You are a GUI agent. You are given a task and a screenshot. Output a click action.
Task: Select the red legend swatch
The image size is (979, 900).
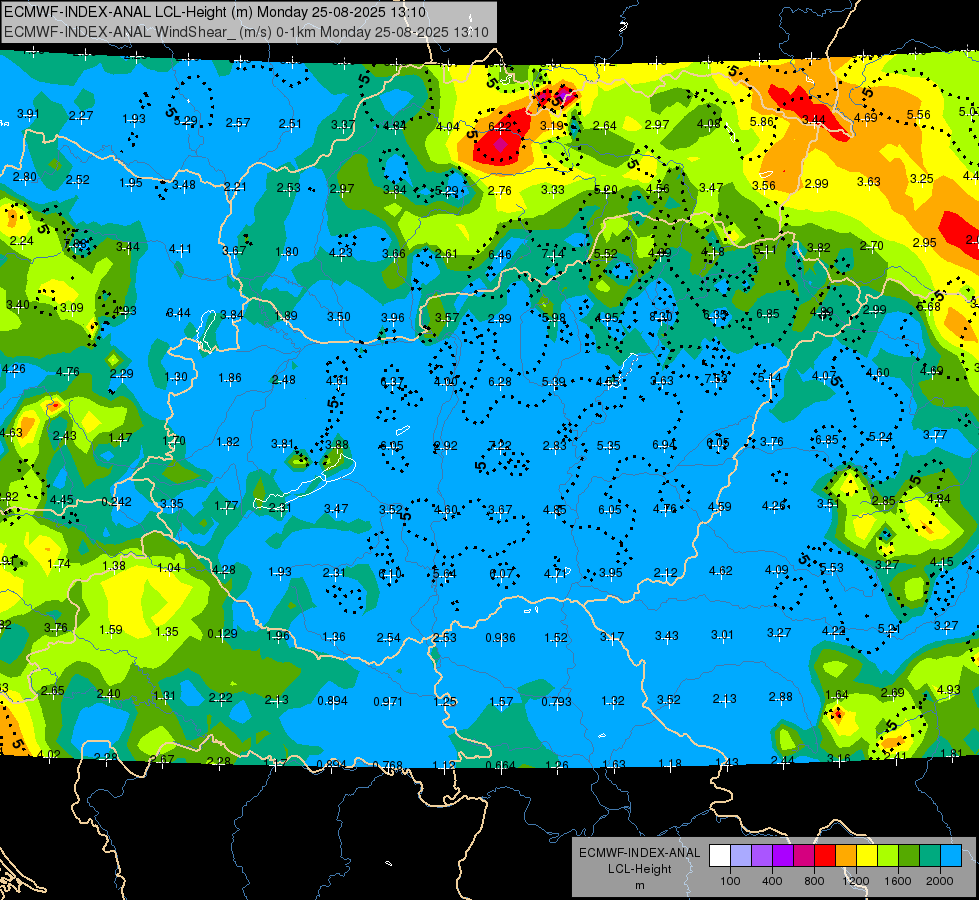click(x=825, y=856)
